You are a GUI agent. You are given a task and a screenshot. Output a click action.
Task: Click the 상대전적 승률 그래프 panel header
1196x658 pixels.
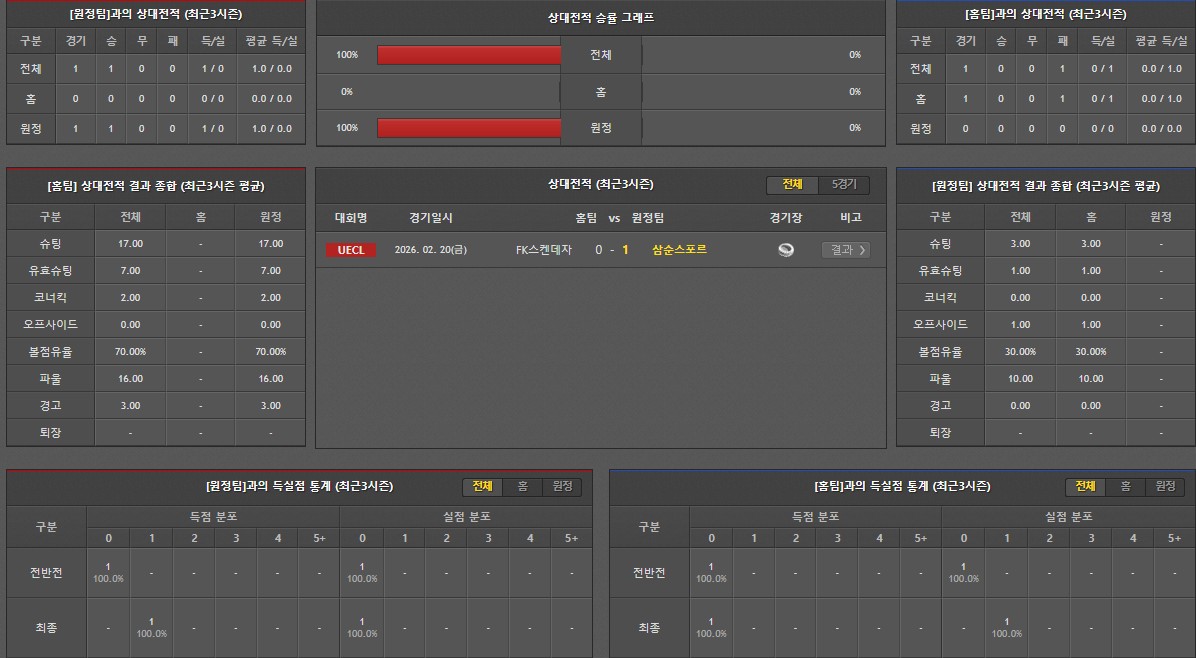click(x=600, y=18)
